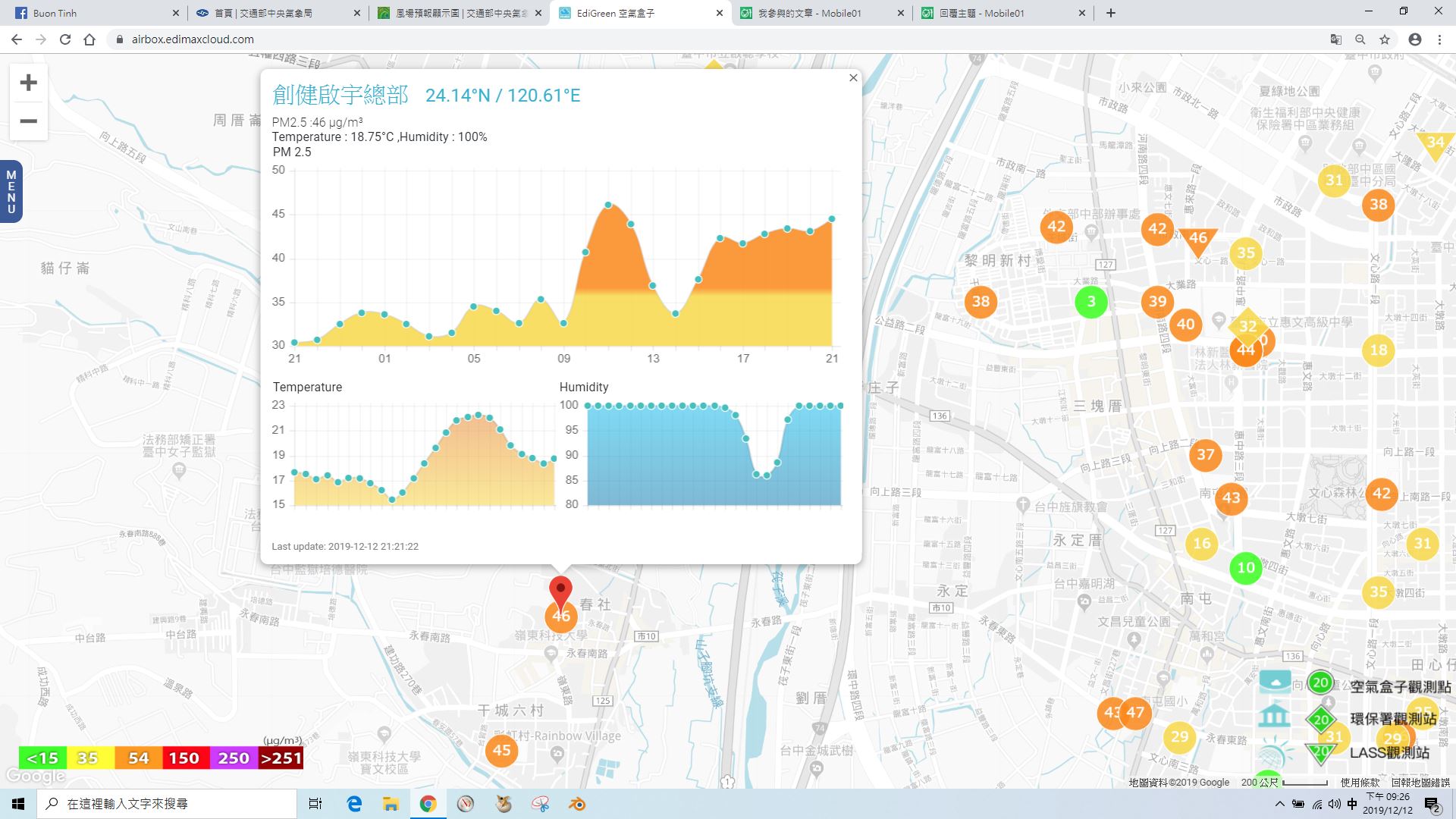This screenshot has height=819, width=1456.
Task: Click the EPA building legend icon
Action: (1275, 715)
